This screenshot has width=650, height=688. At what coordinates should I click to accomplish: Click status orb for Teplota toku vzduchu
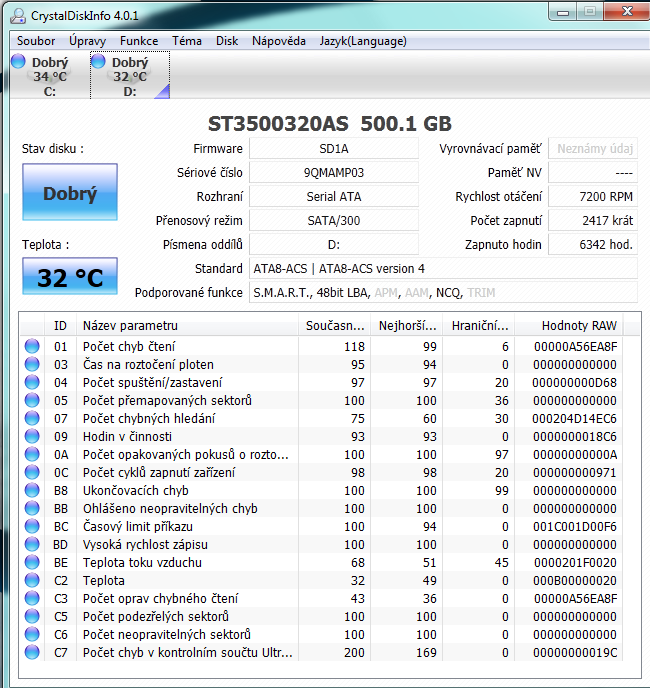click(33, 563)
